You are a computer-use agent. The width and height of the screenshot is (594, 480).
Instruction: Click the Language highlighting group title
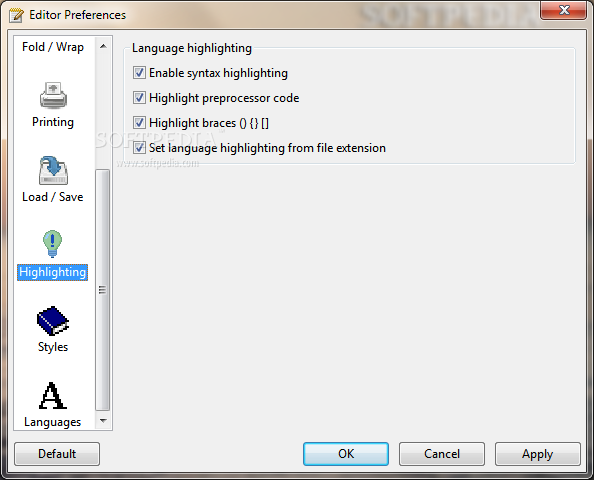[x=192, y=48]
